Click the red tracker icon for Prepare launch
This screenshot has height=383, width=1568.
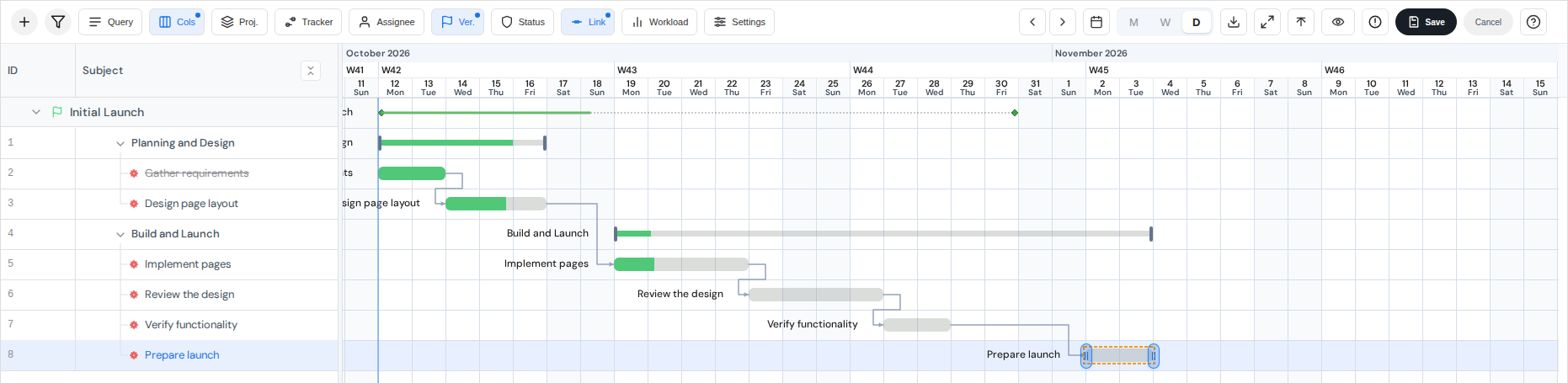pyautogui.click(x=134, y=355)
